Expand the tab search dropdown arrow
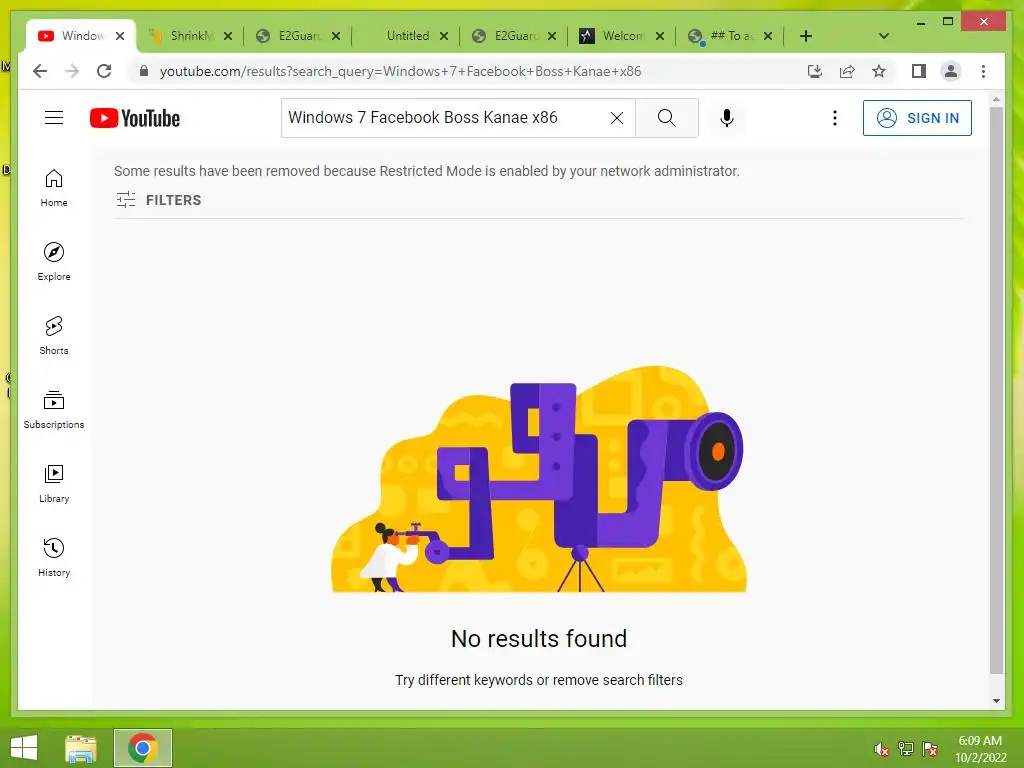 [x=884, y=36]
